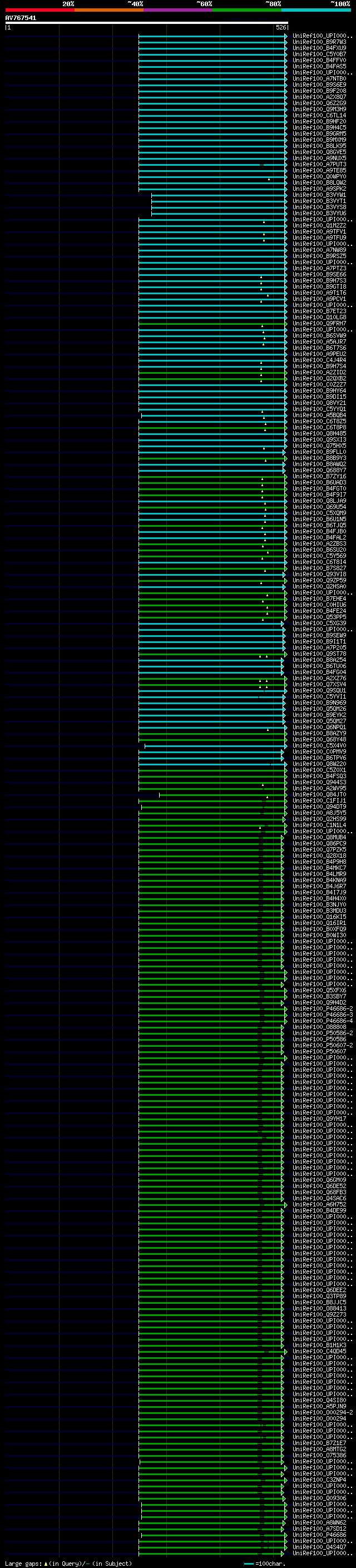Viewport: 356px width, 1568px height.
Task: Click the Large gaps legend text
Action: tap(68, 1563)
